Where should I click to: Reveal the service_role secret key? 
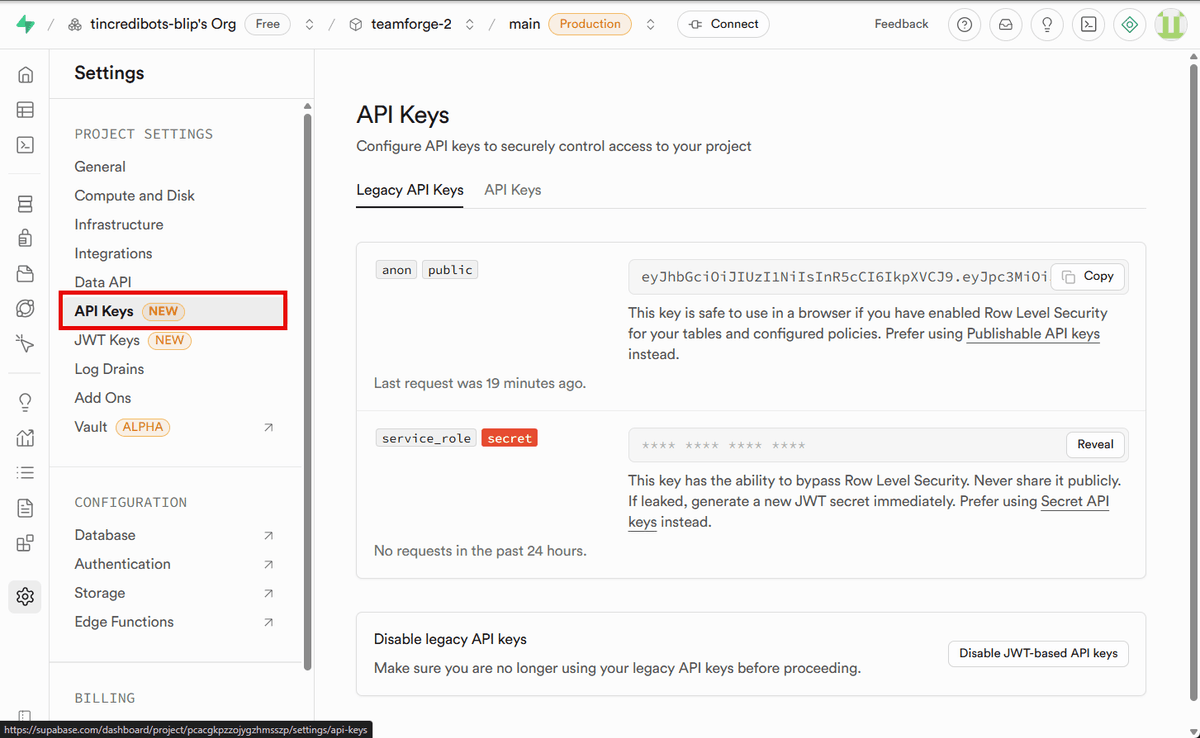(x=1095, y=444)
